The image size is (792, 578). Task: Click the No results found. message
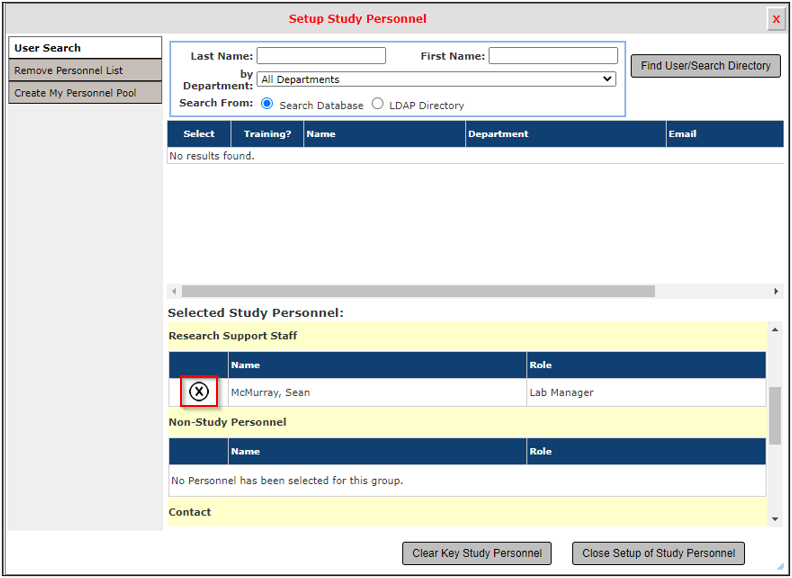pos(212,156)
